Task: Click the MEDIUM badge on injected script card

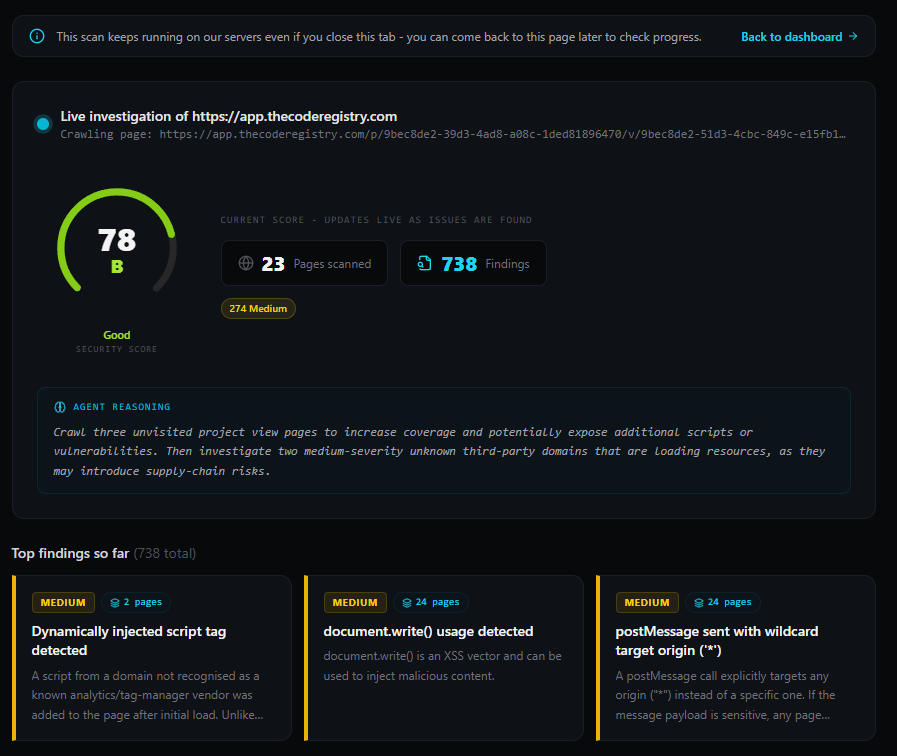Action: pyautogui.click(x=63, y=602)
